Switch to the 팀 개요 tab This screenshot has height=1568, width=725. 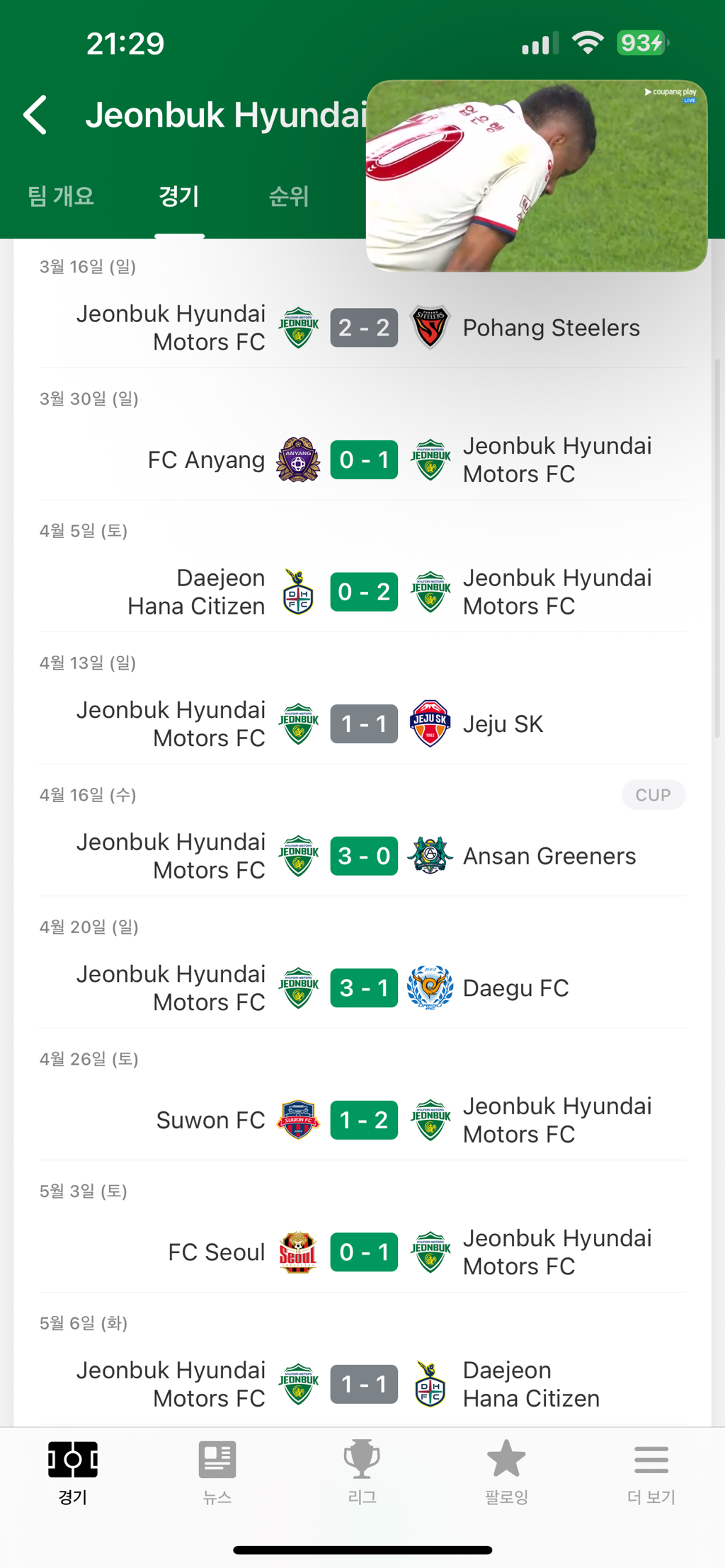pyautogui.click(x=61, y=196)
